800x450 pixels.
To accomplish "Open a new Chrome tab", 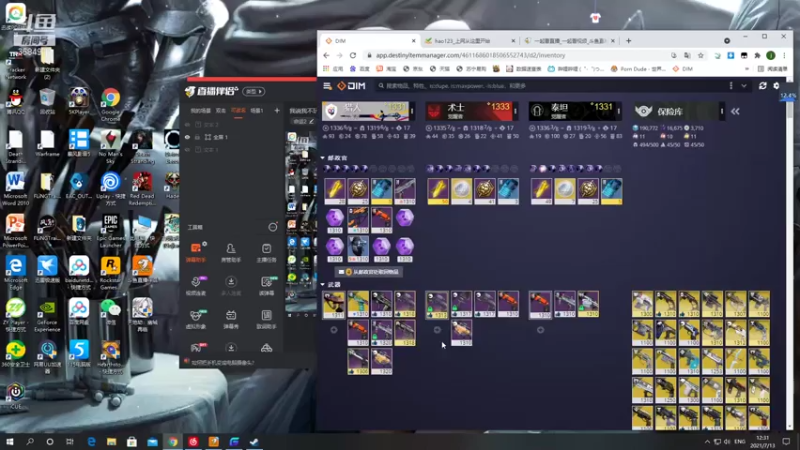I will click(x=628, y=41).
